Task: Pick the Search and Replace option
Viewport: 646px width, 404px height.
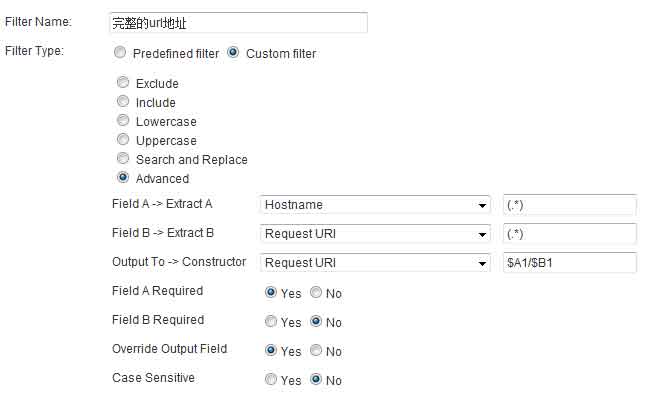Action: tap(124, 159)
